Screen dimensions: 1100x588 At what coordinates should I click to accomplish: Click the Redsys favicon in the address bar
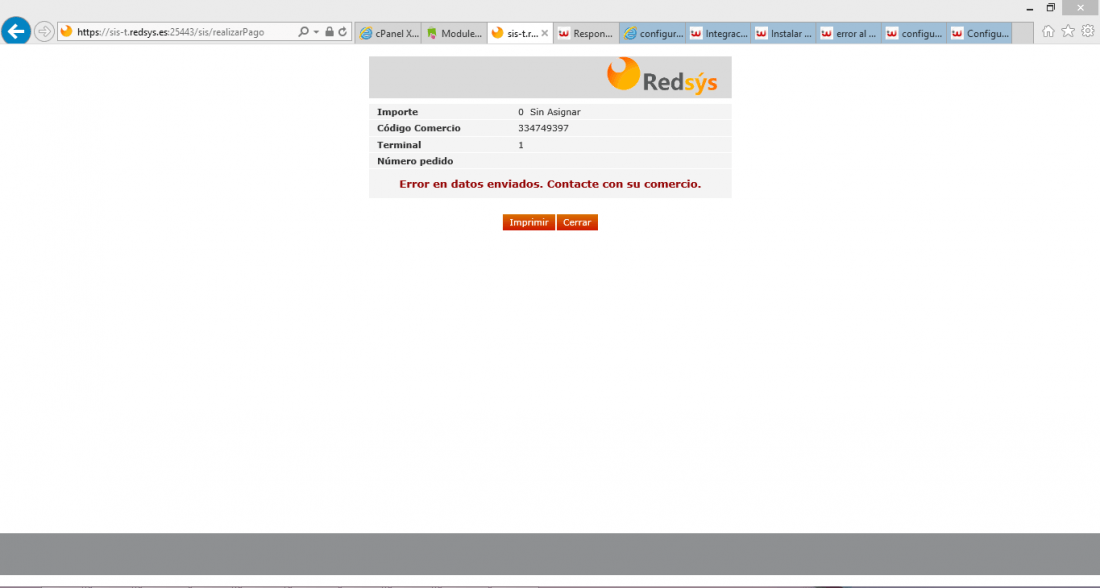tap(67, 32)
